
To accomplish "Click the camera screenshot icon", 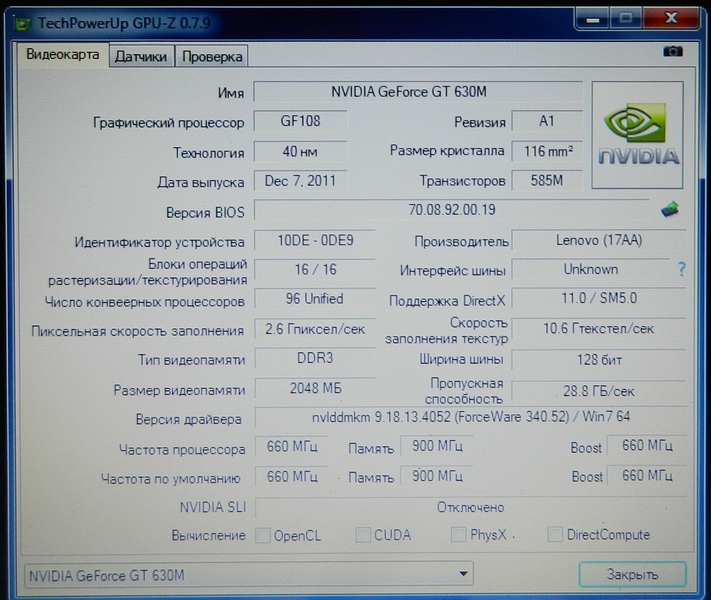I will click(673, 51).
